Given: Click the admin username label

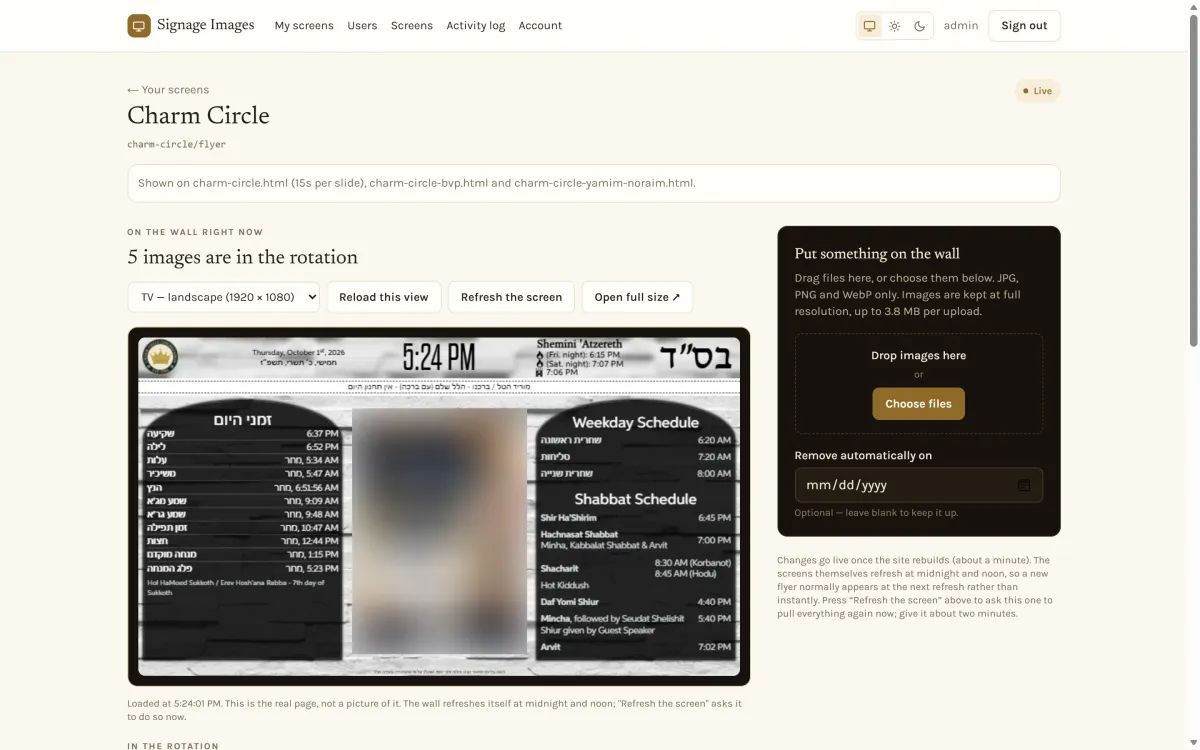Looking at the screenshot, I should coord(961,26).
